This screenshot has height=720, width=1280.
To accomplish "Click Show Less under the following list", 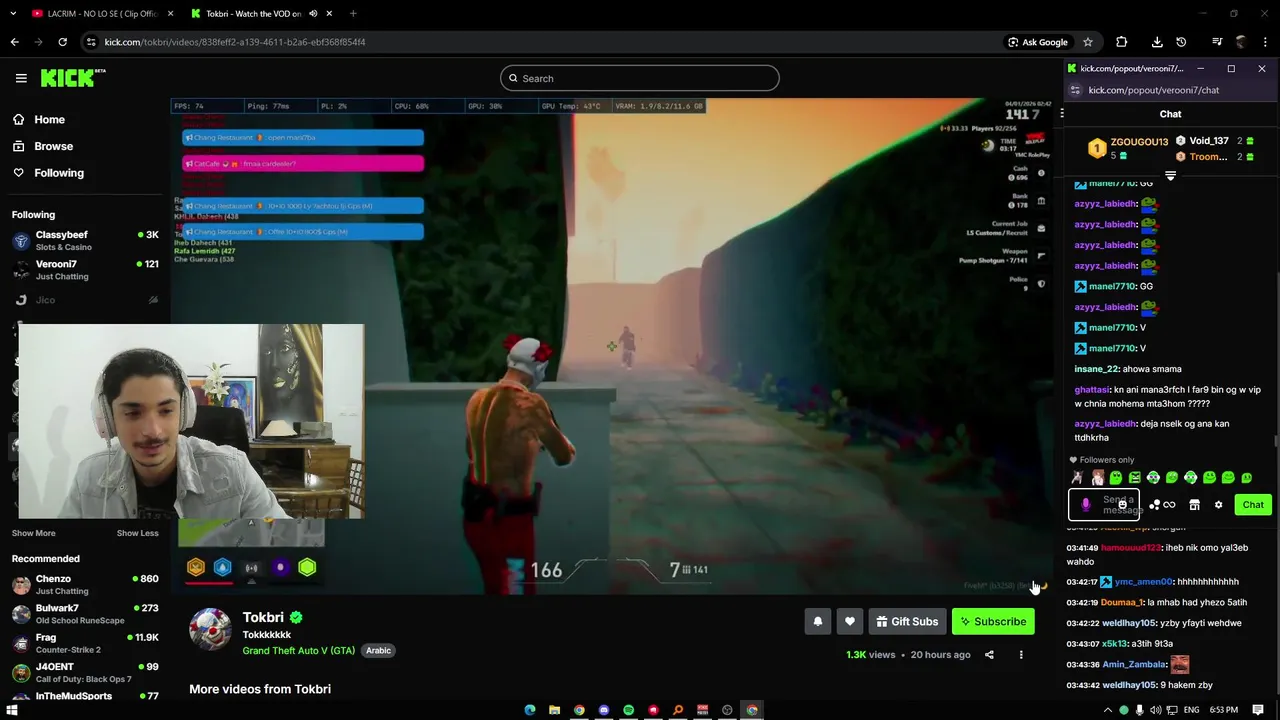I will pyautogui.click(x=137, y=533).
